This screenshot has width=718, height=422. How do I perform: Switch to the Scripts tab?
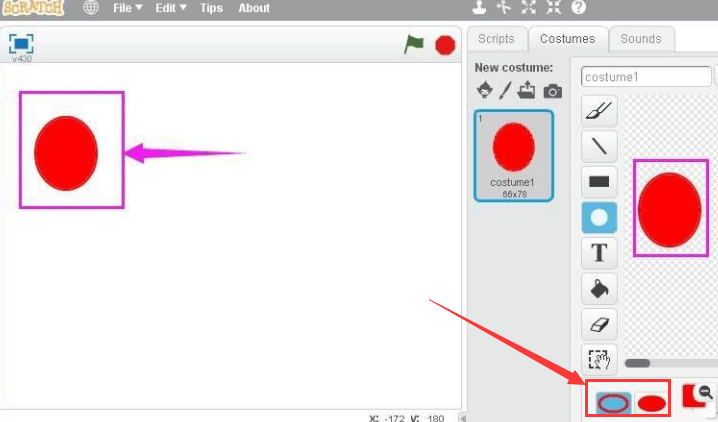tap(496, 39)
